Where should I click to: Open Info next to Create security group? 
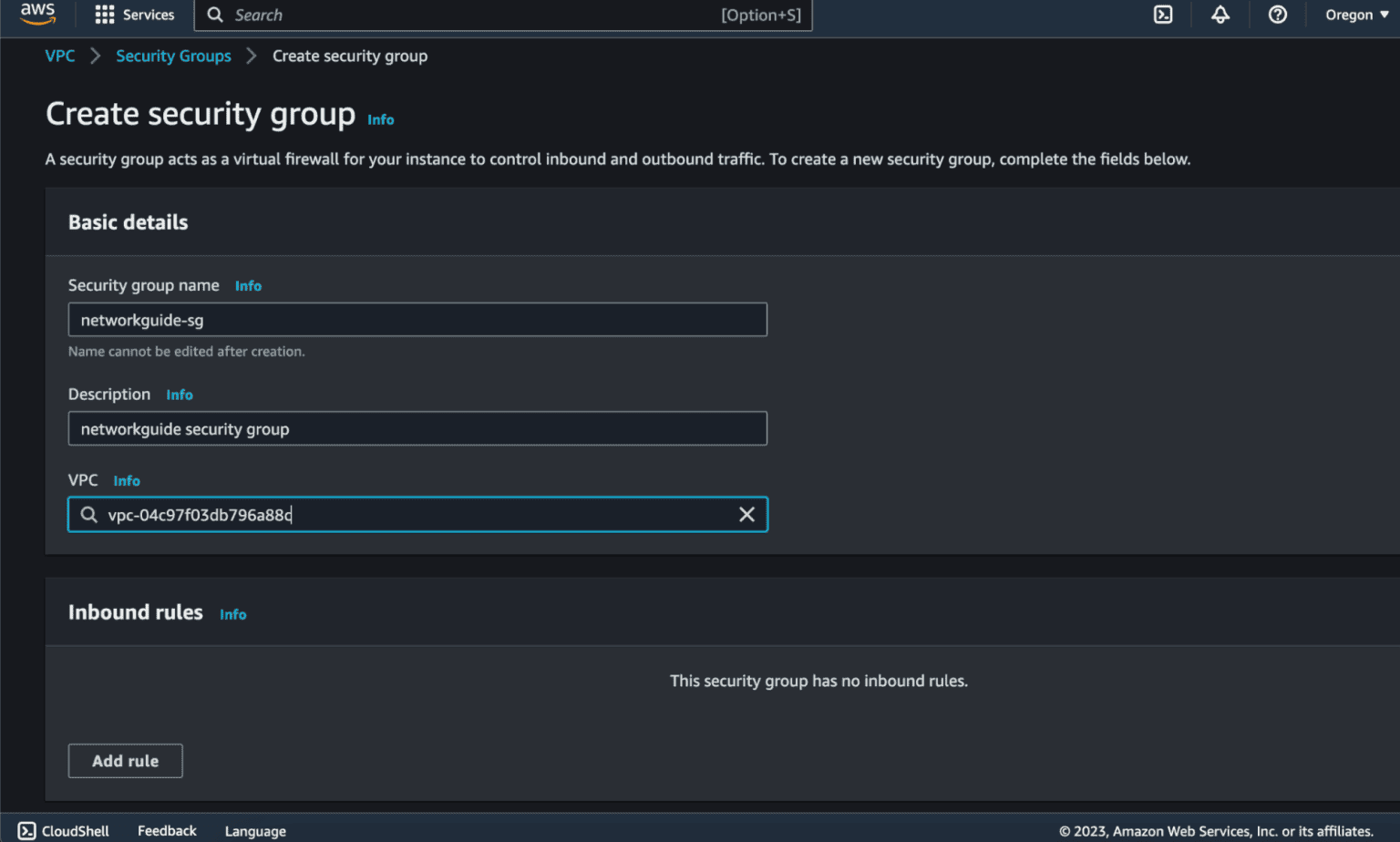click(380, 119)
